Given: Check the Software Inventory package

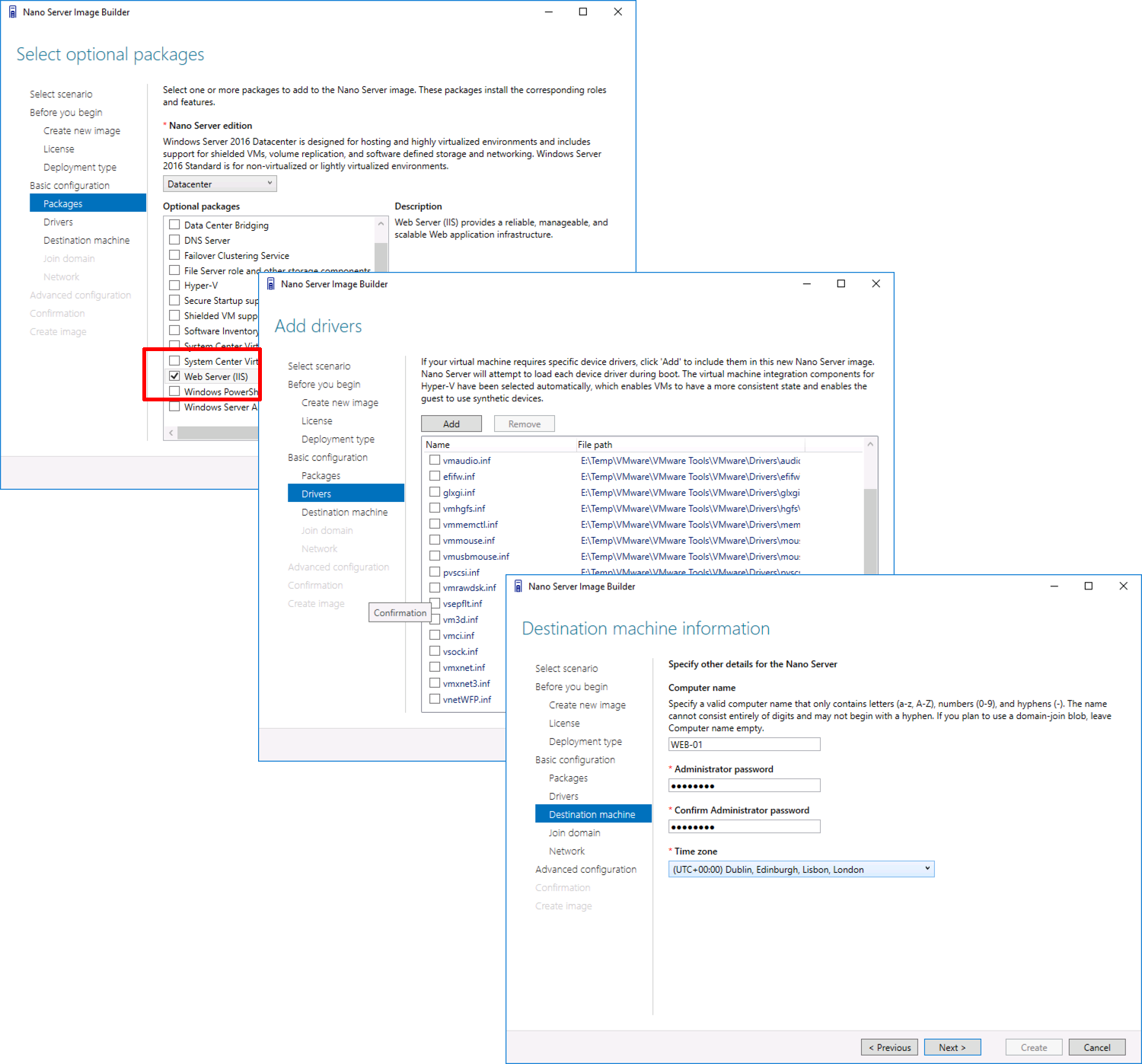Looking at the screenshot, I should [174, 331].
